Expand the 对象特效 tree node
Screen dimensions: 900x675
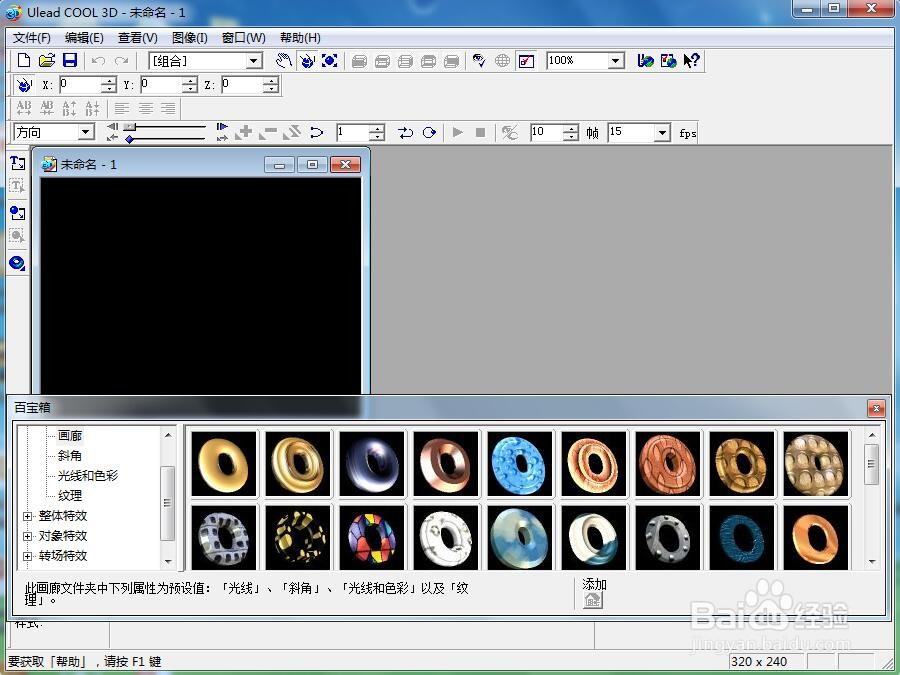[27, 537]
